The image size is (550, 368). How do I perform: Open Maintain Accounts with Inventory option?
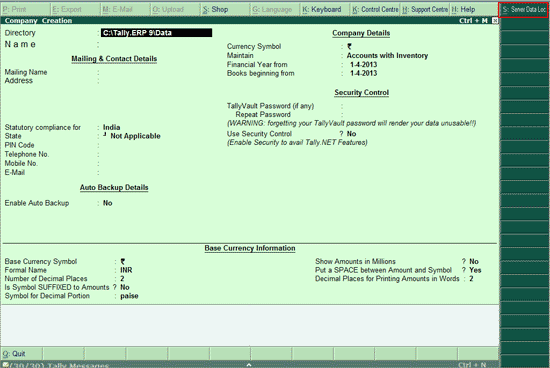coord(387,55)
